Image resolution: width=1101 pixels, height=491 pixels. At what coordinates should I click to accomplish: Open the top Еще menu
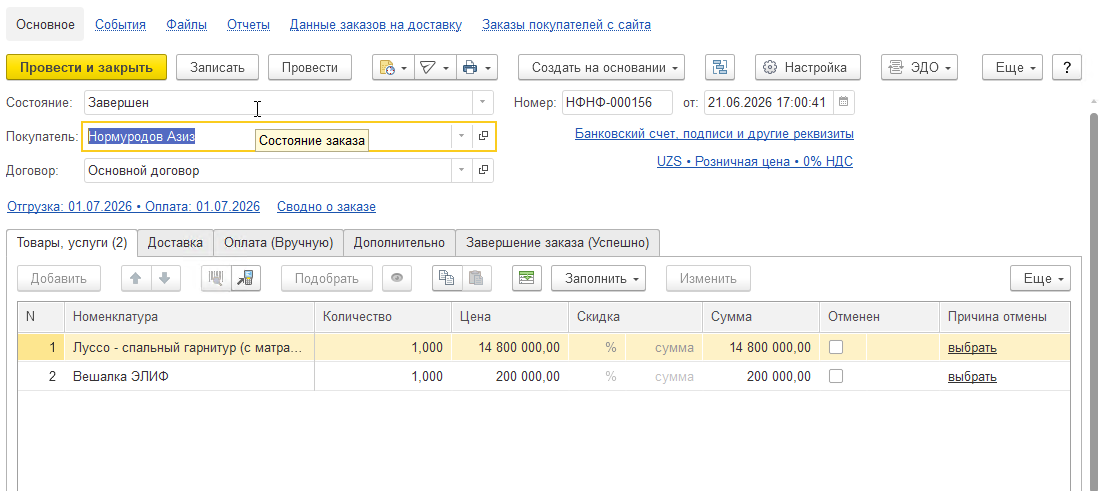tap(1013, 67)
